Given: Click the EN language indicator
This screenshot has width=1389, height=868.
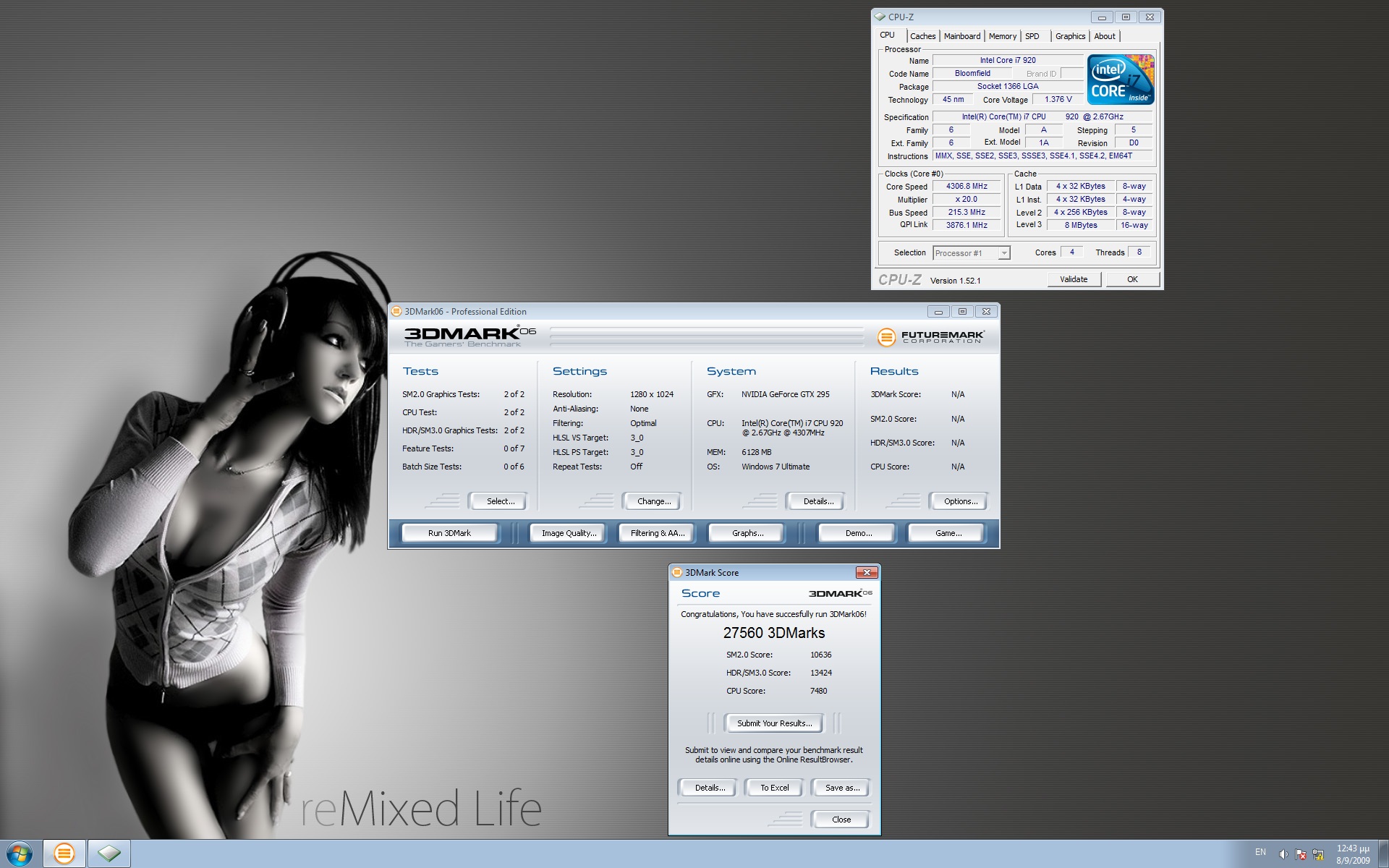Looking at the screenshot, I should coord(1260,852).
